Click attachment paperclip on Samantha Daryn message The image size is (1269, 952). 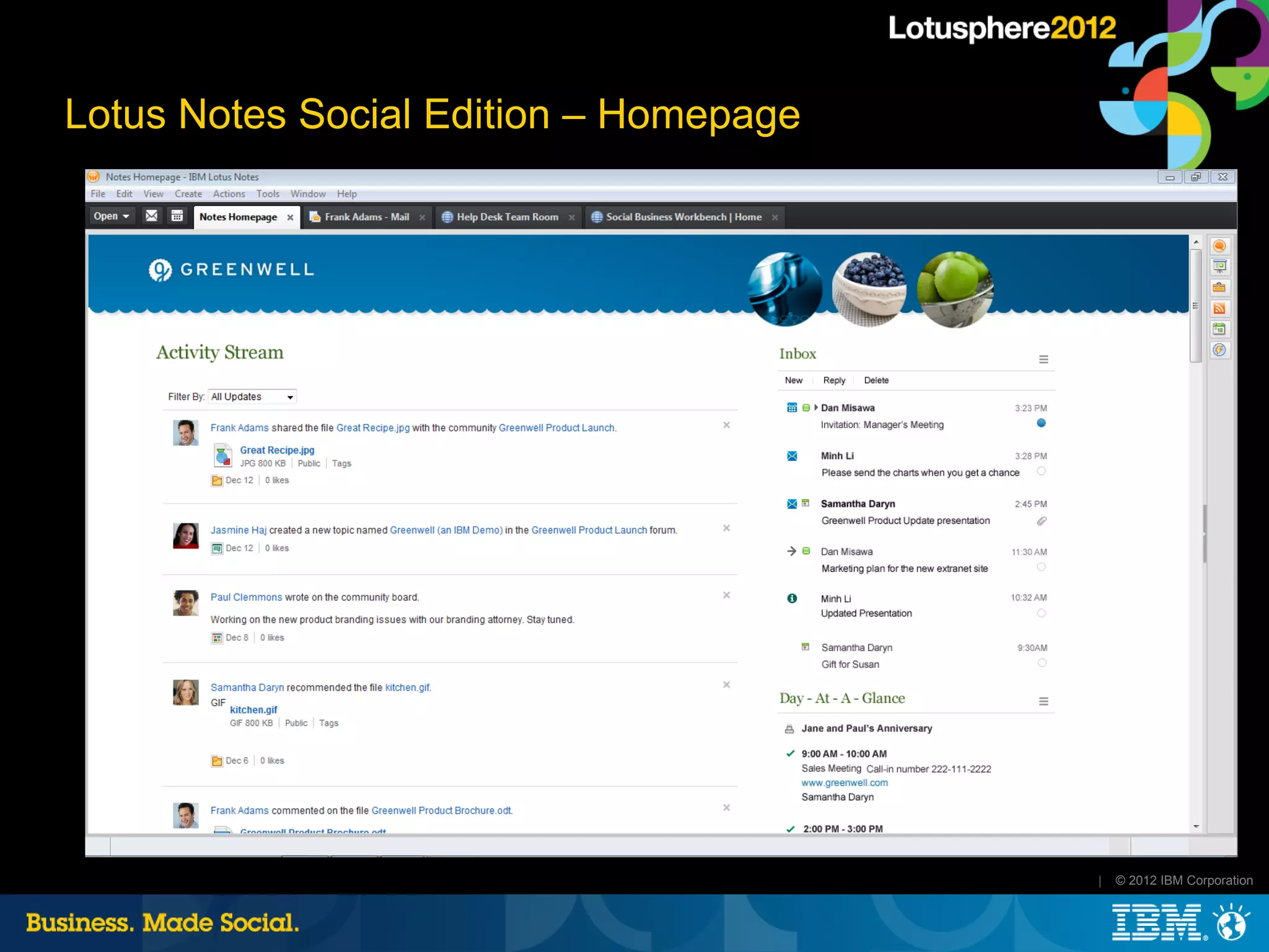[x=1042, y=521]
